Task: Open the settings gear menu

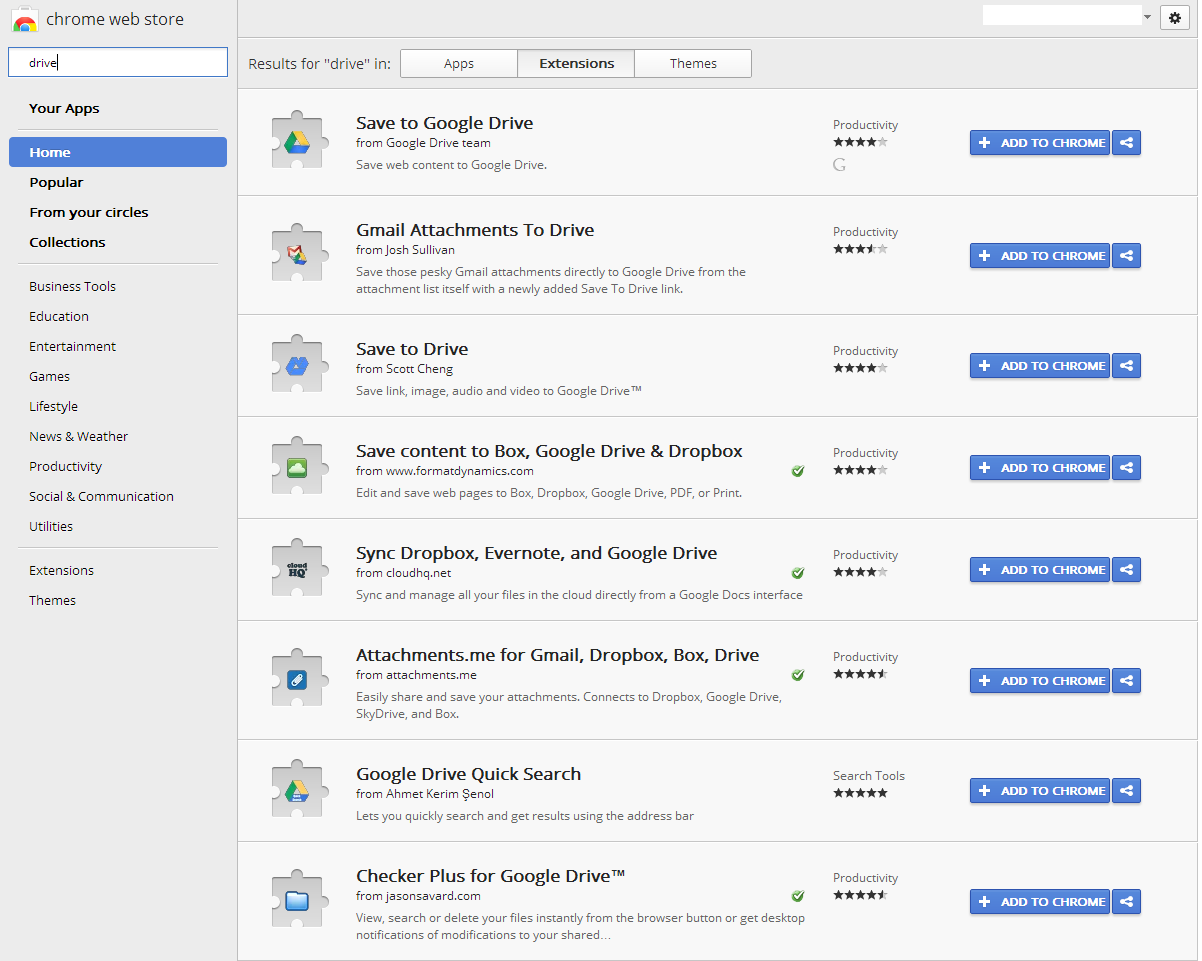Action: 1174,17
